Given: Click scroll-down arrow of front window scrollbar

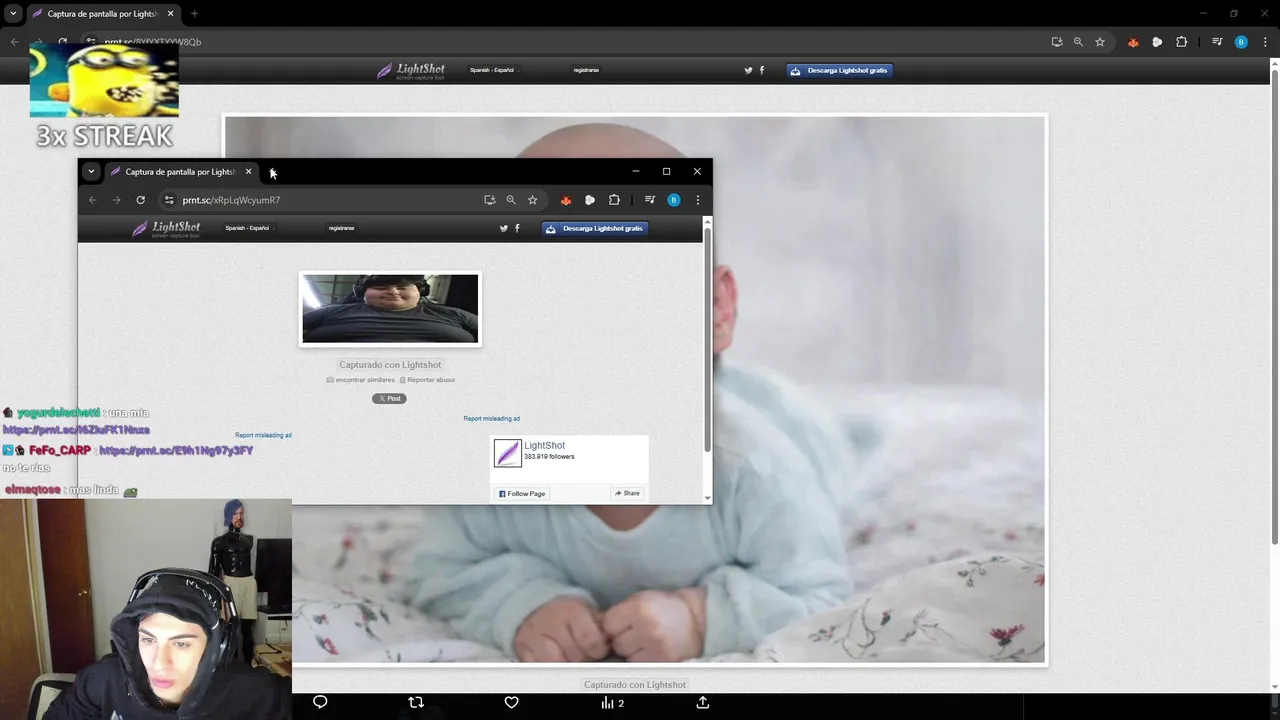Looking at the screenshot, I should click(708, 498).
